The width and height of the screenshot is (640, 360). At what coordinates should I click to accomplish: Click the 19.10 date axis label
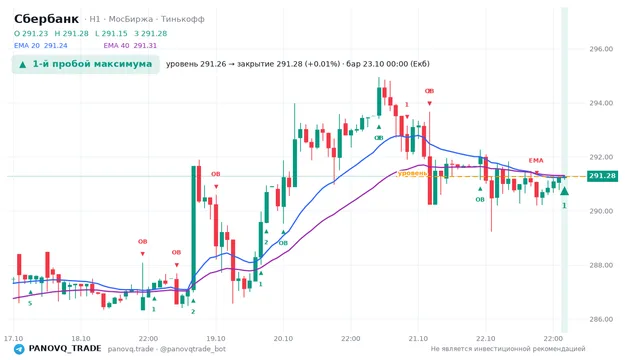216,339
